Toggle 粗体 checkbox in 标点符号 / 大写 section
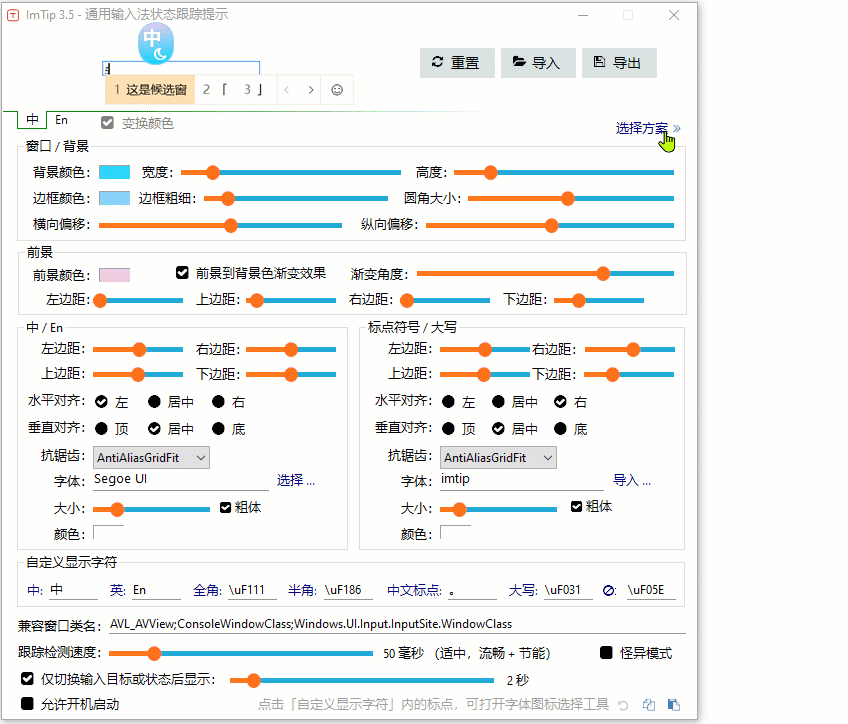 click(x=577, y=507)
